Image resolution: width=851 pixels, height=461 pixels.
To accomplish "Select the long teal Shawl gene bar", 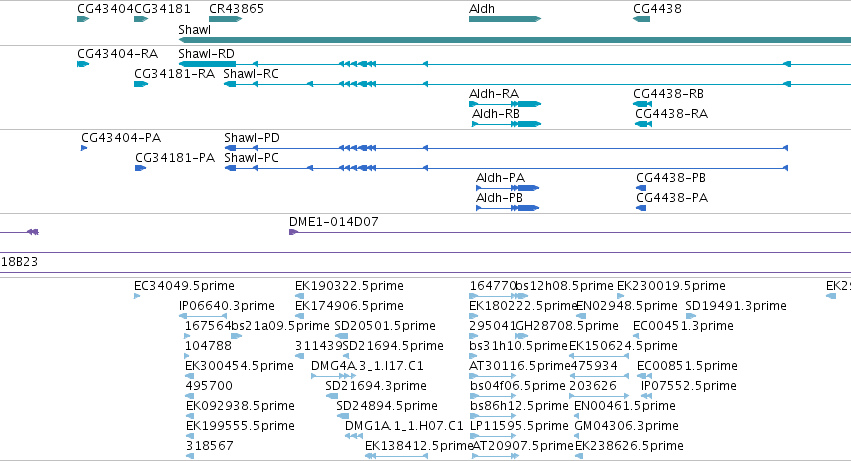I will (515, 40).
